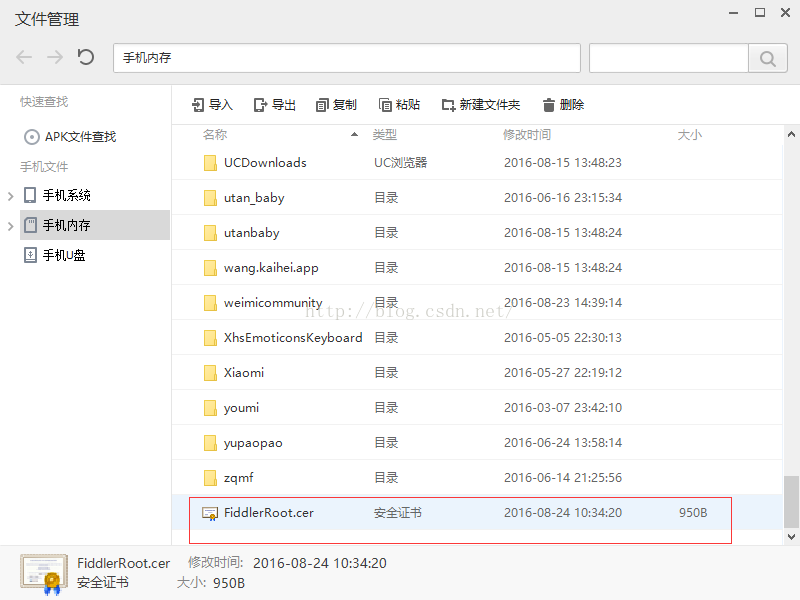Click the search magnifier button
800x600 pixels.
click(767, 58)
